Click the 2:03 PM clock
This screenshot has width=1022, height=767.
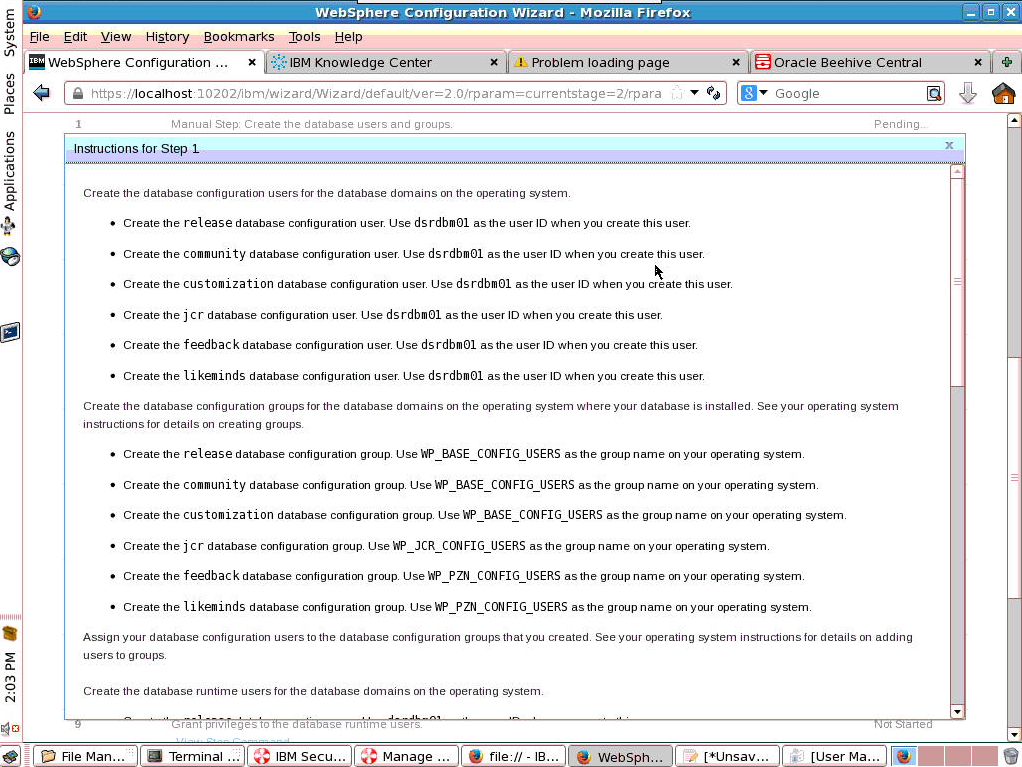click(x=10, y=677)
